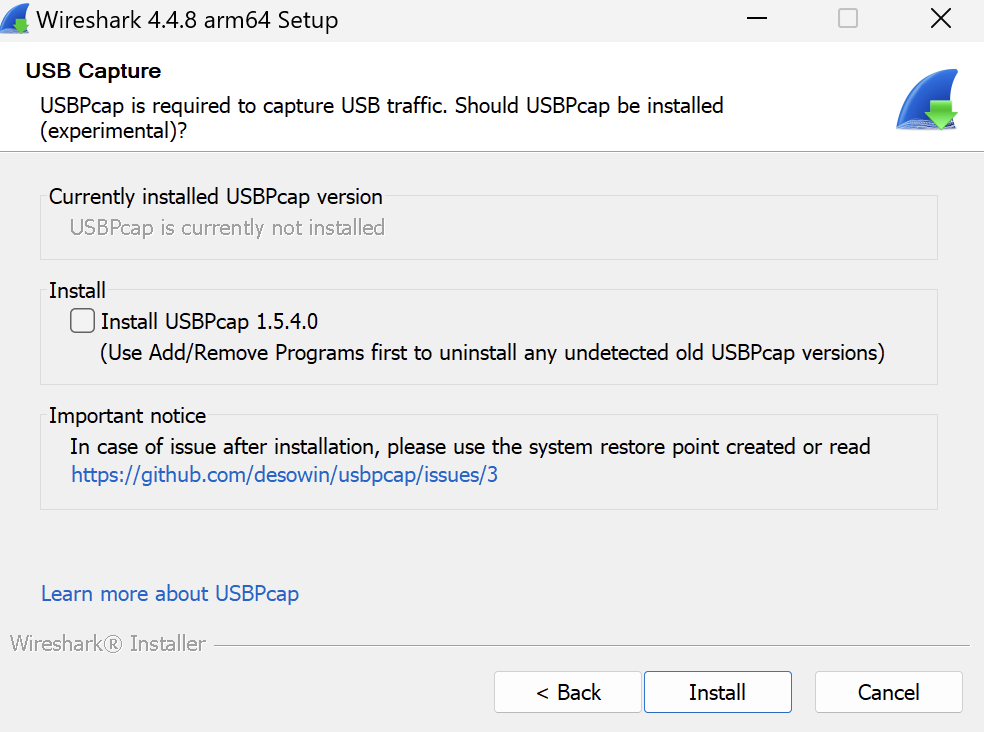Click the Add/Remove Programs uninstall note
The width and height of the screenshot is (984, 732).
[492, 353]
